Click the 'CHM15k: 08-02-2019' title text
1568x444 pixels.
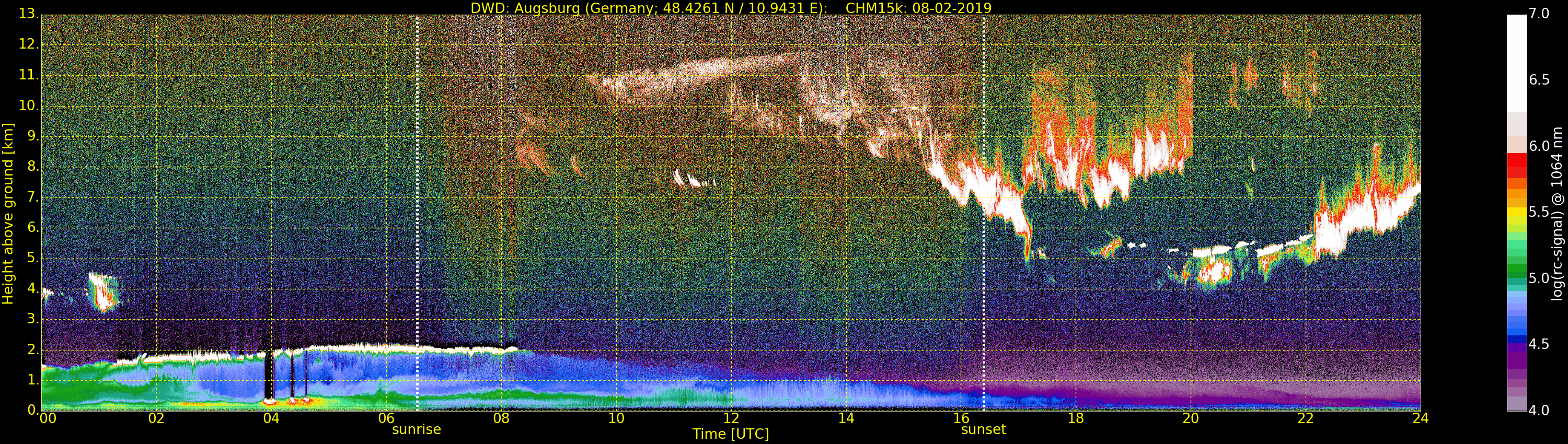[x=918, y=8]
